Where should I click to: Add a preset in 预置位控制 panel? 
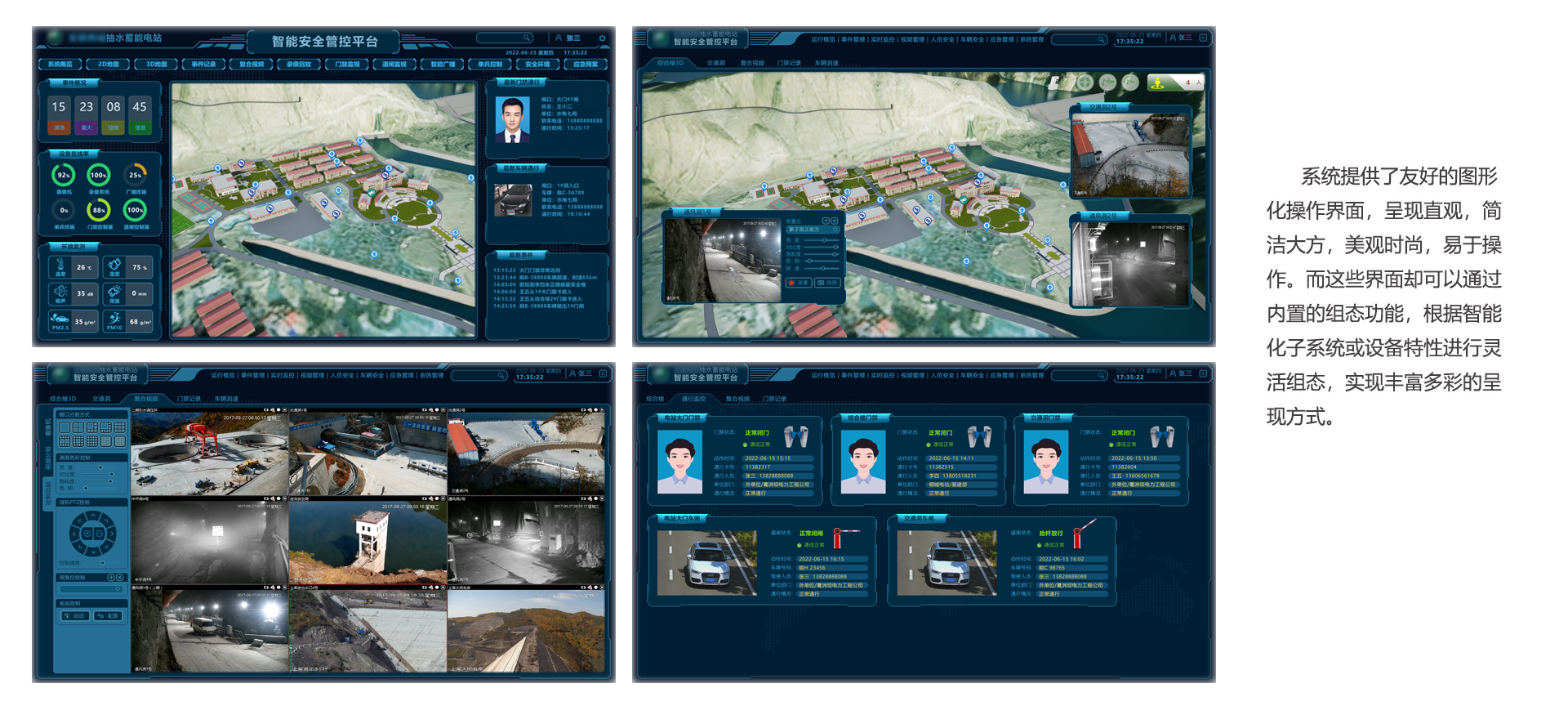coord(111,578)
